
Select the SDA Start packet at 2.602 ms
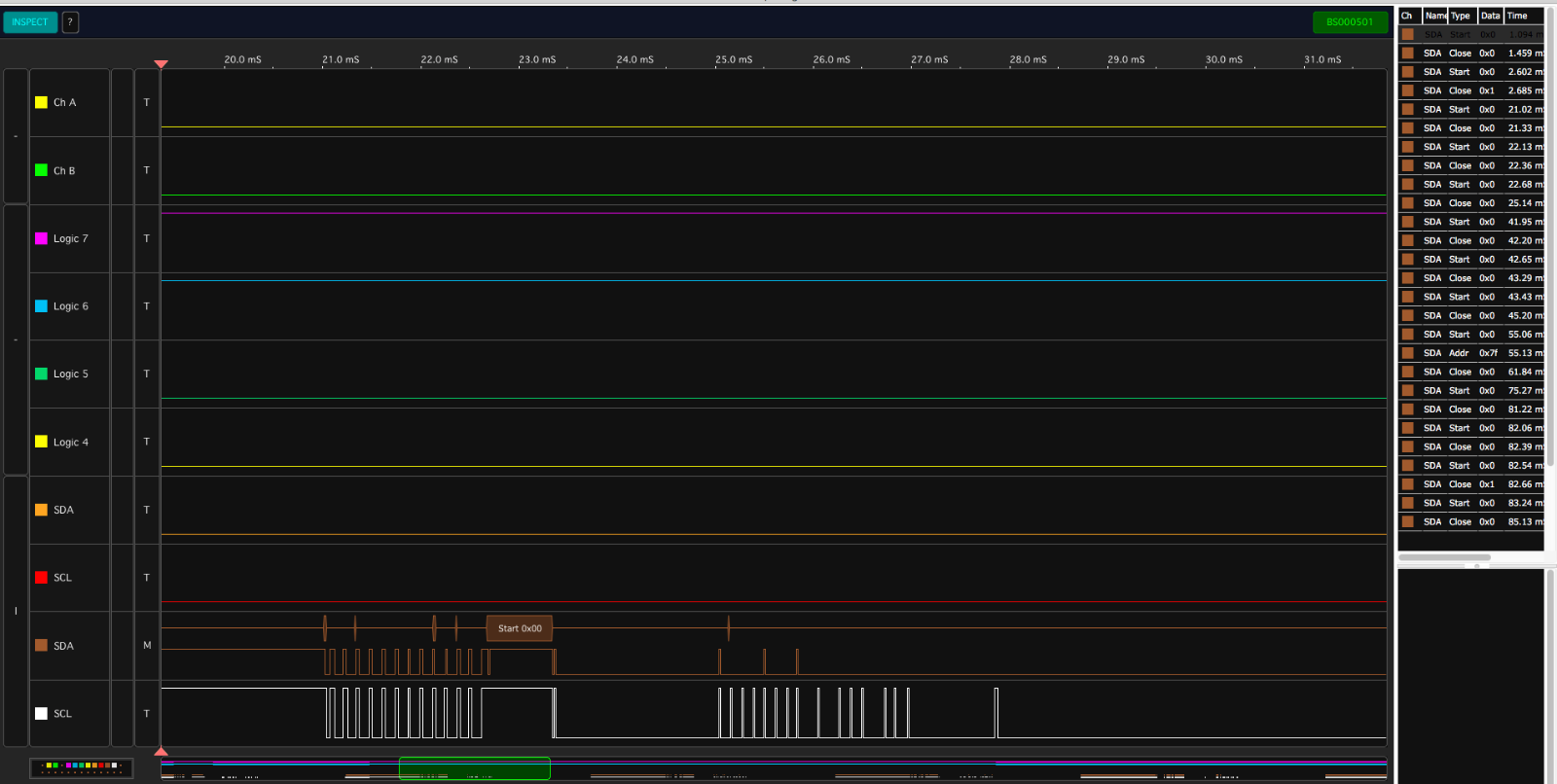(1471, 72)
